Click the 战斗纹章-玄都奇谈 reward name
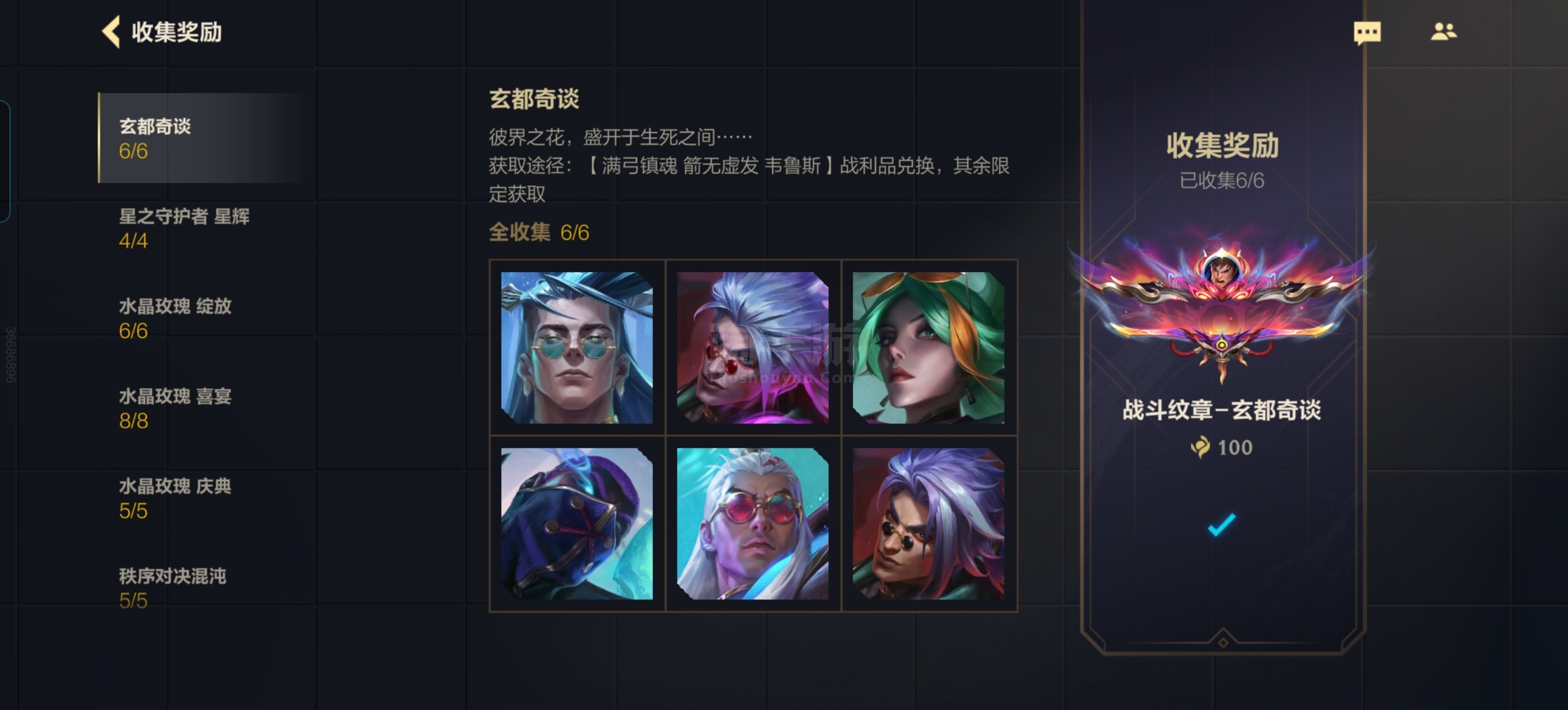Viewport: 1568px width, 710px height. [x=1222, y=410]
